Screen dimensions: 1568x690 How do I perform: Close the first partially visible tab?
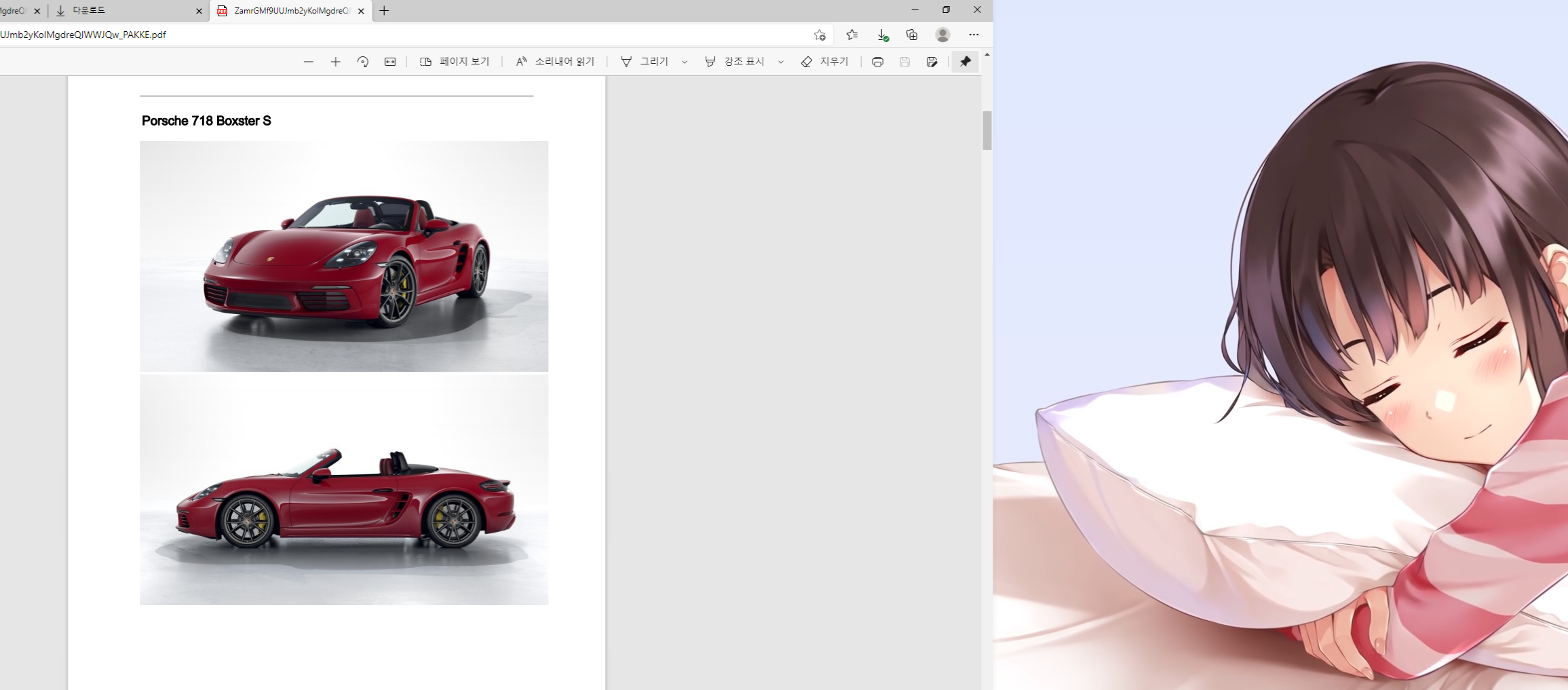pos(37,11)
